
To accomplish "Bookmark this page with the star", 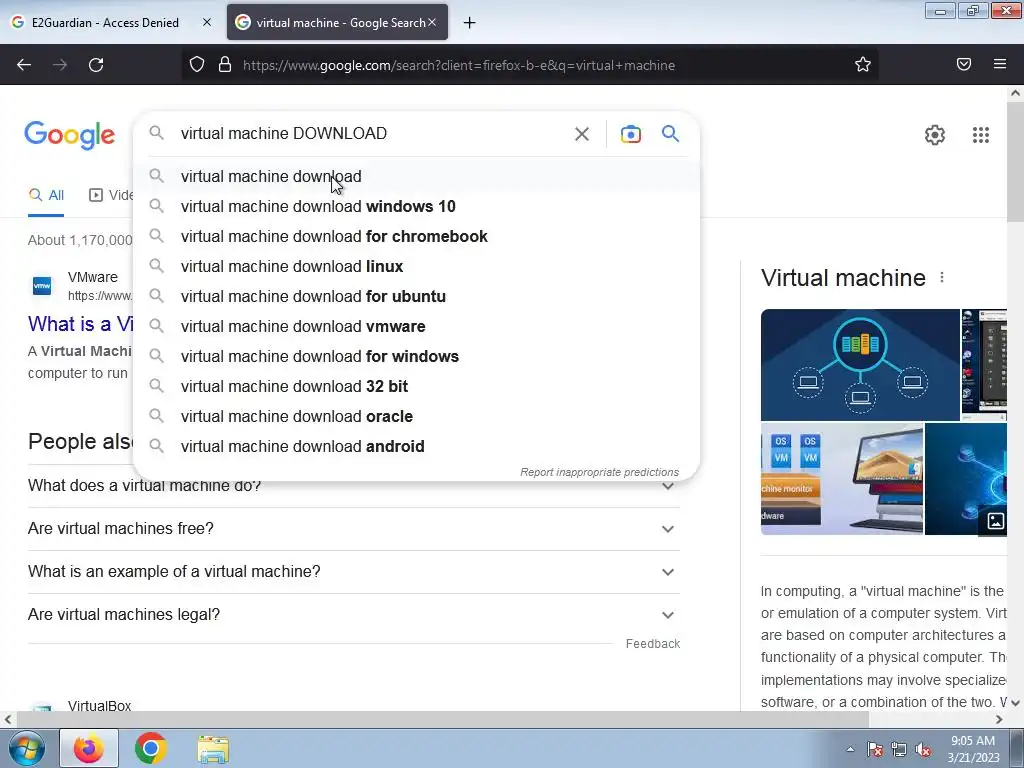I will (x=863, y=65).
